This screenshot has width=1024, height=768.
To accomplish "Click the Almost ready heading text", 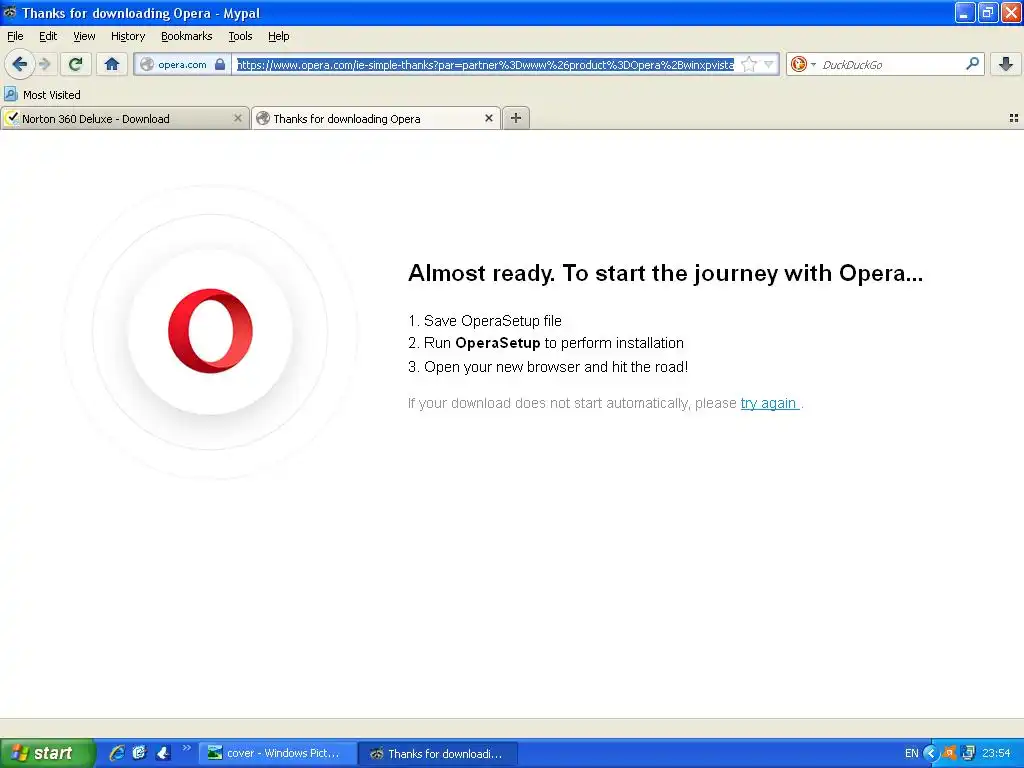I will click(x=665, y=273).
